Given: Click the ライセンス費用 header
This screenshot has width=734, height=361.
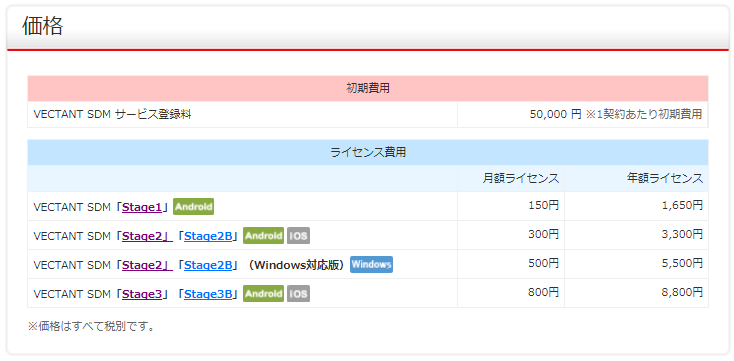Looking at the screenshot, I should (x=367, y=152).
